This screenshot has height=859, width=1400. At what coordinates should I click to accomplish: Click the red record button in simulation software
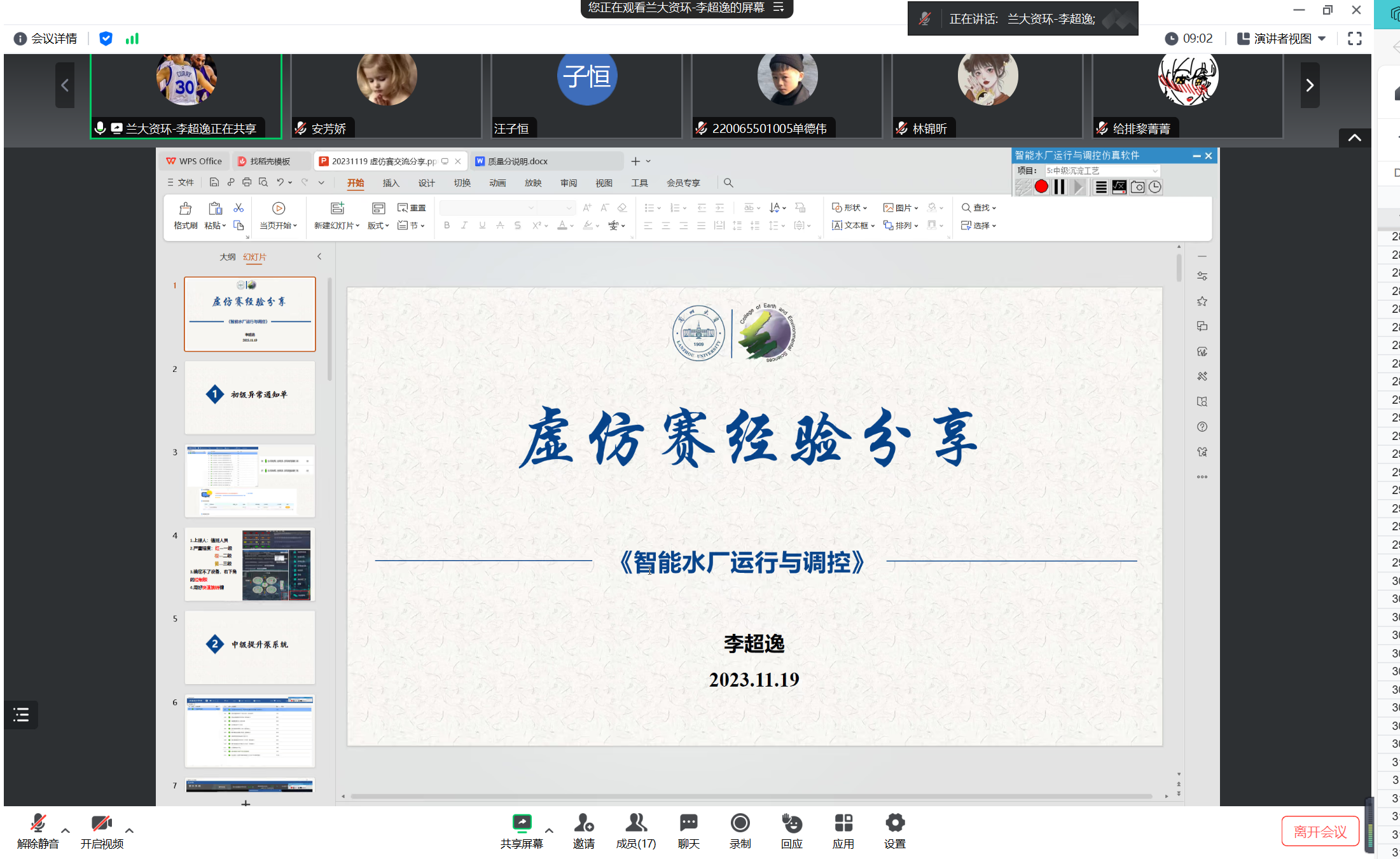(x=1041, y=187)
